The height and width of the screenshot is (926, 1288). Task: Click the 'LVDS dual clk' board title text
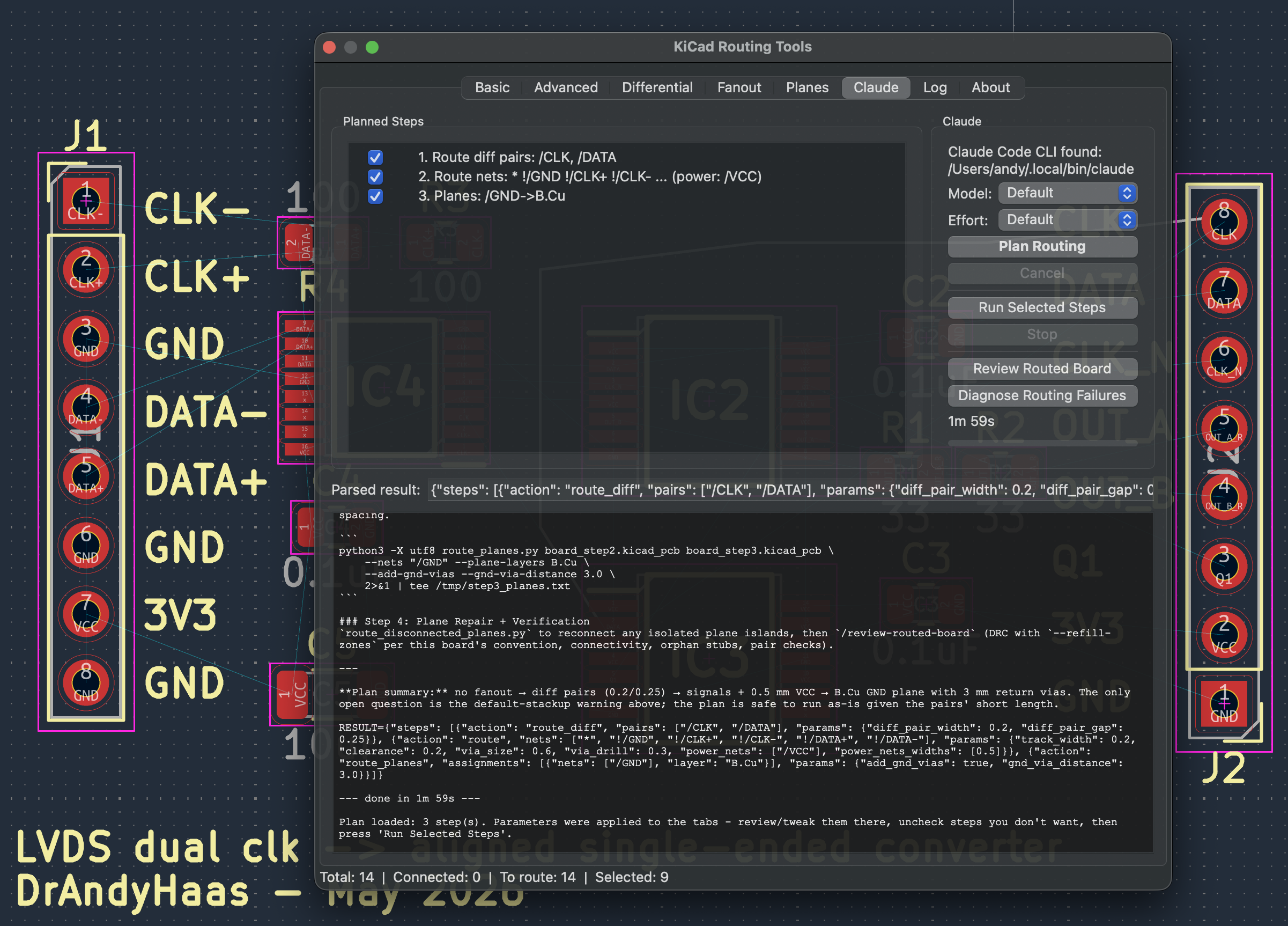[x=157, y=847]
